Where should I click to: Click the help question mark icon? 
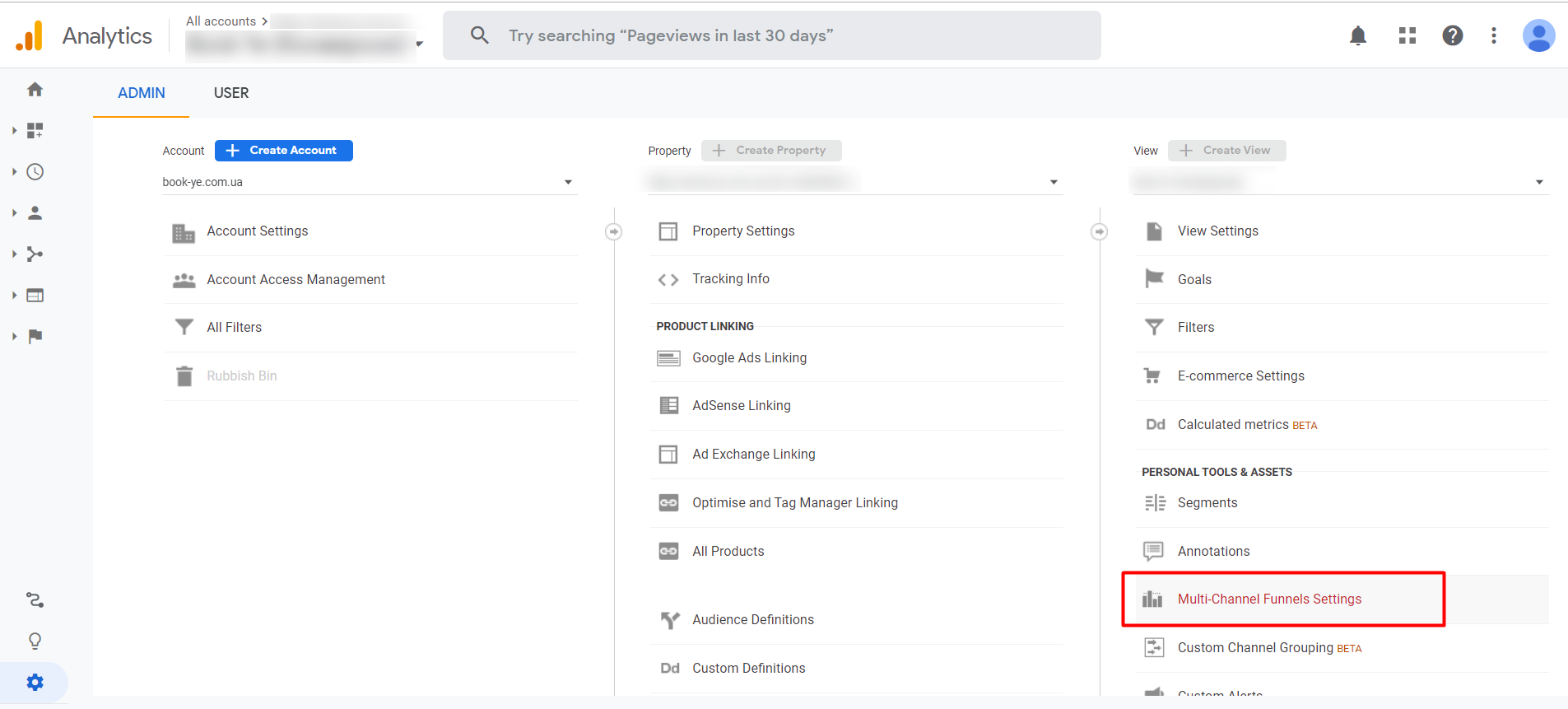(1452, 35)
